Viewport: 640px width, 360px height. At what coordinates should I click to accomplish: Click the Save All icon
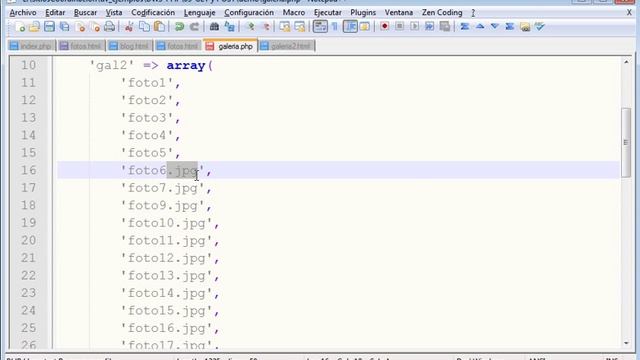pos(64,27)
